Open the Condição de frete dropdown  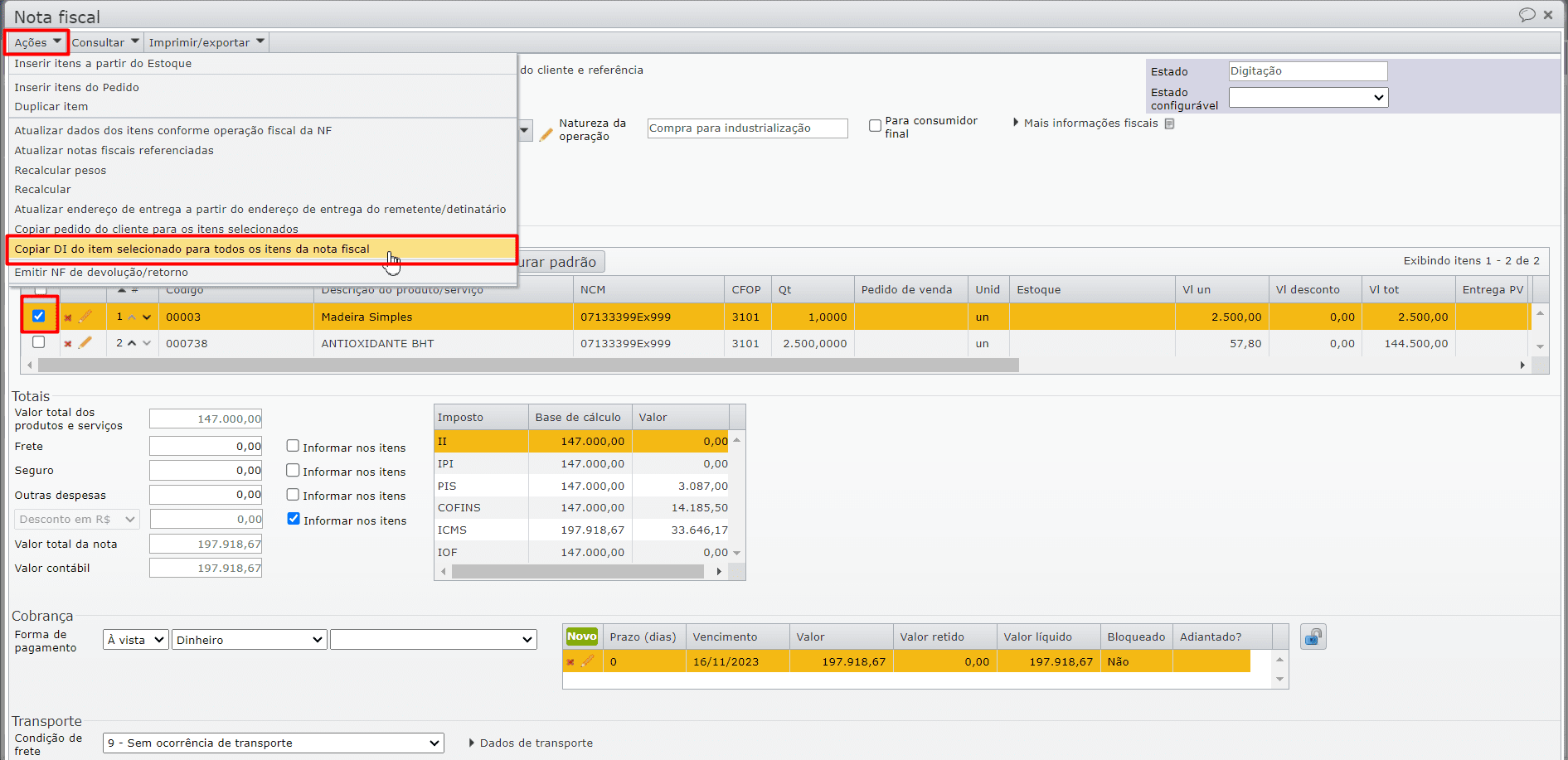pos(274,743)
